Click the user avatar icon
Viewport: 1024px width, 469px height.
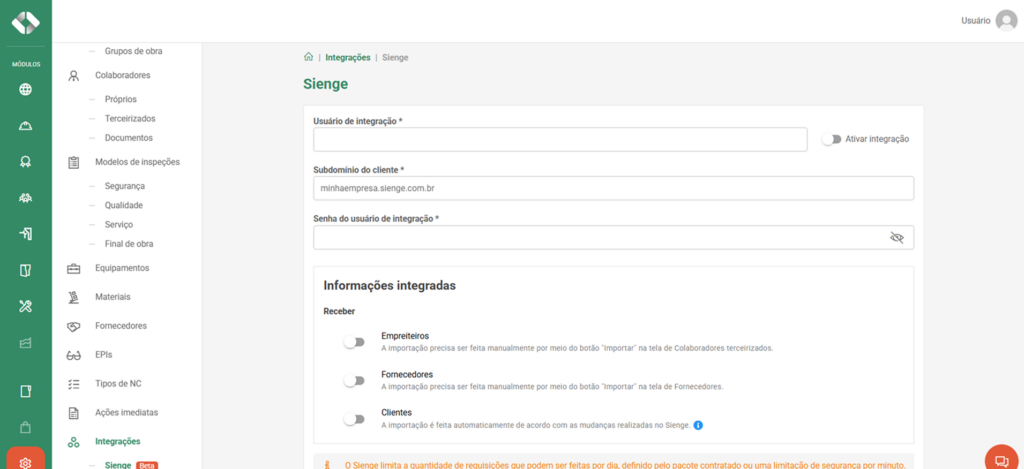pyautogui.click(x=1006, y=21)
